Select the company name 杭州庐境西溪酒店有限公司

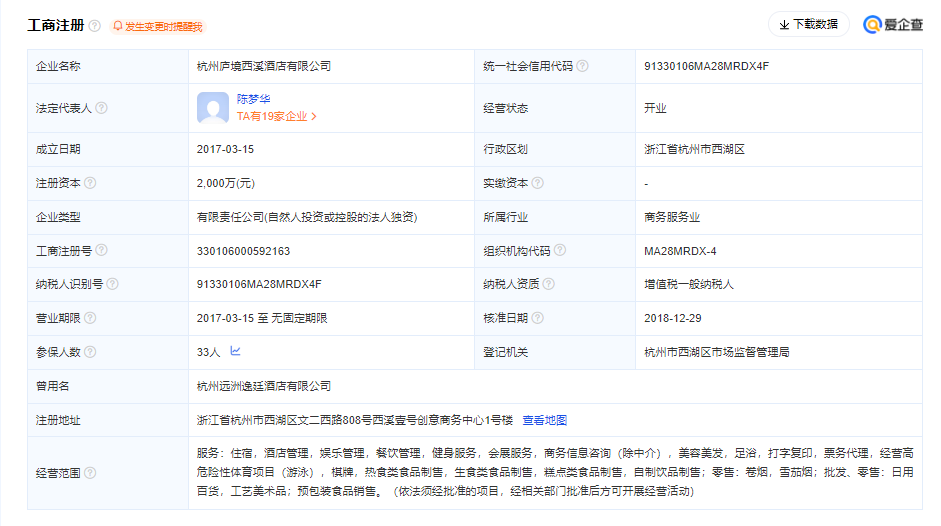[x=263, y=66]
